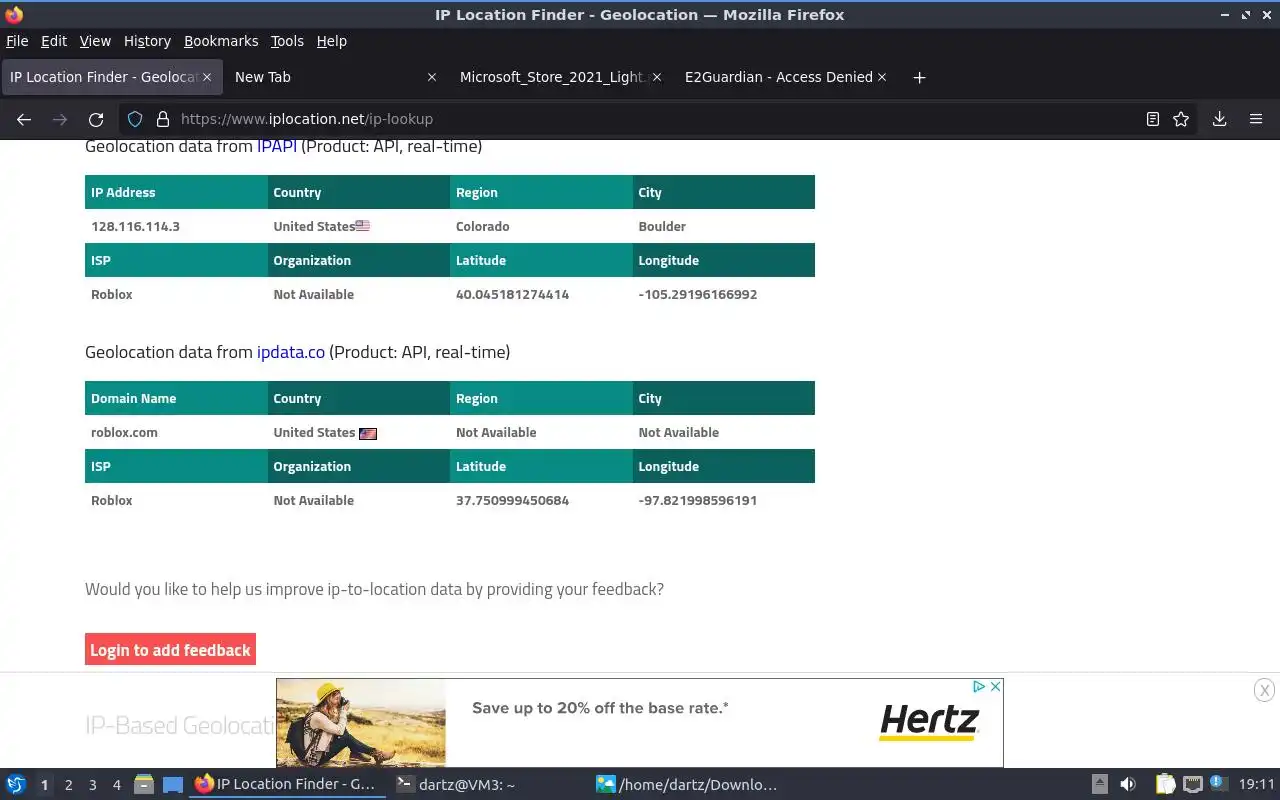
Task: Reload the current page
Action: 96,119
